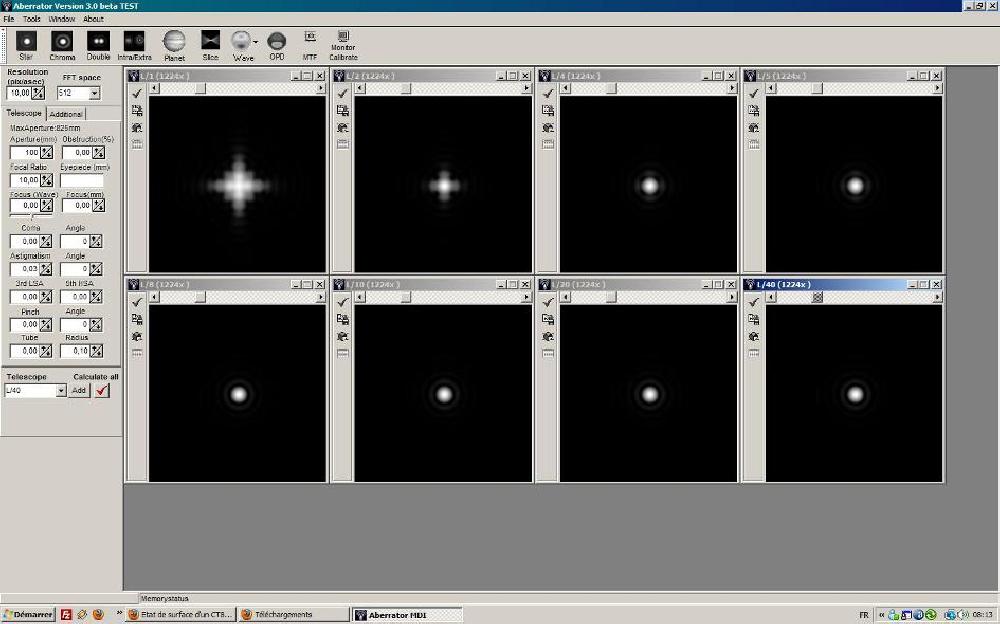The image size is (1000, 624).
Task: Open the MTF tool
Action: pyautogui.click(x=310, y=45)
